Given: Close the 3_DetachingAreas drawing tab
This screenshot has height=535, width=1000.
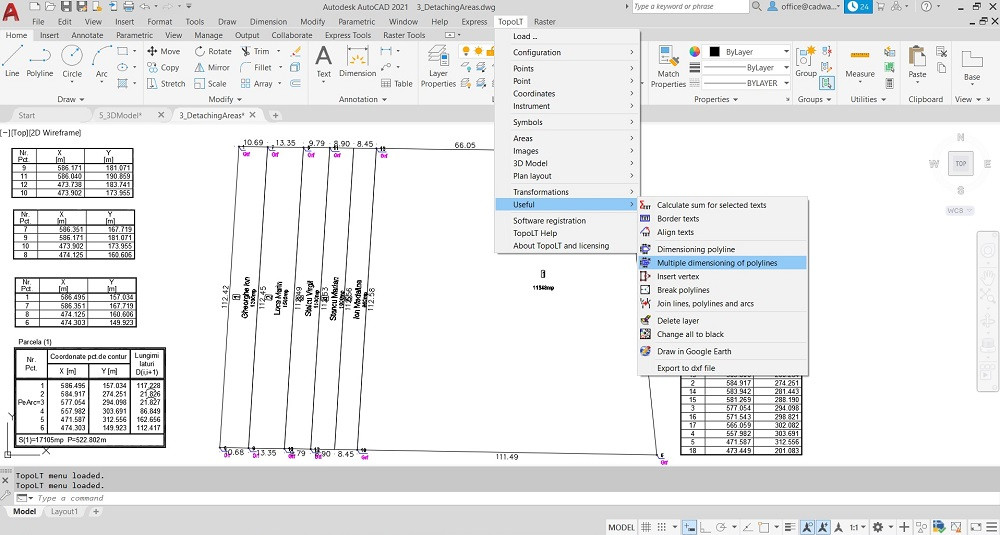Looking at the screenshot, I should click(x=253, y=115).
